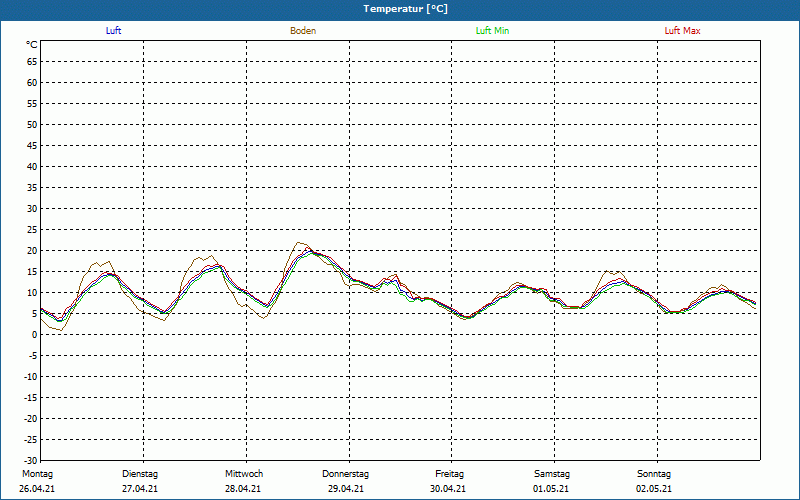Click the Luft legend label
Screen dimensions: 800x500
[x=113, y=31]
